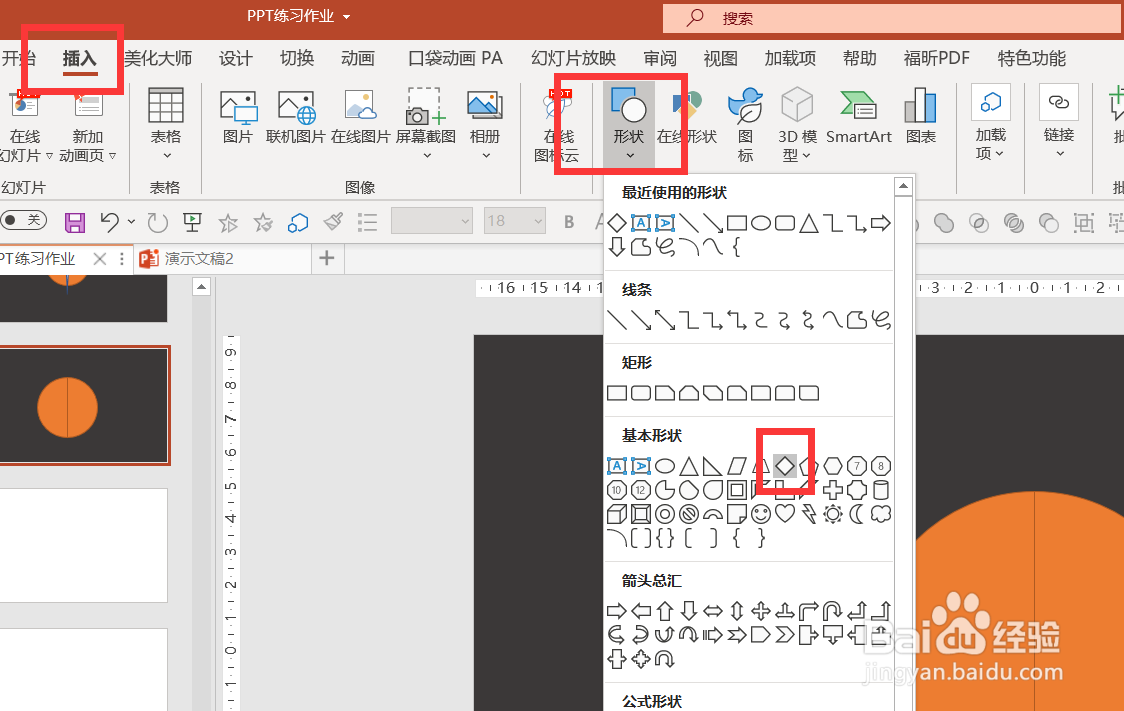Open the 动画 animations tab
The image size is (1124, 711).
[x=358, y=58]
